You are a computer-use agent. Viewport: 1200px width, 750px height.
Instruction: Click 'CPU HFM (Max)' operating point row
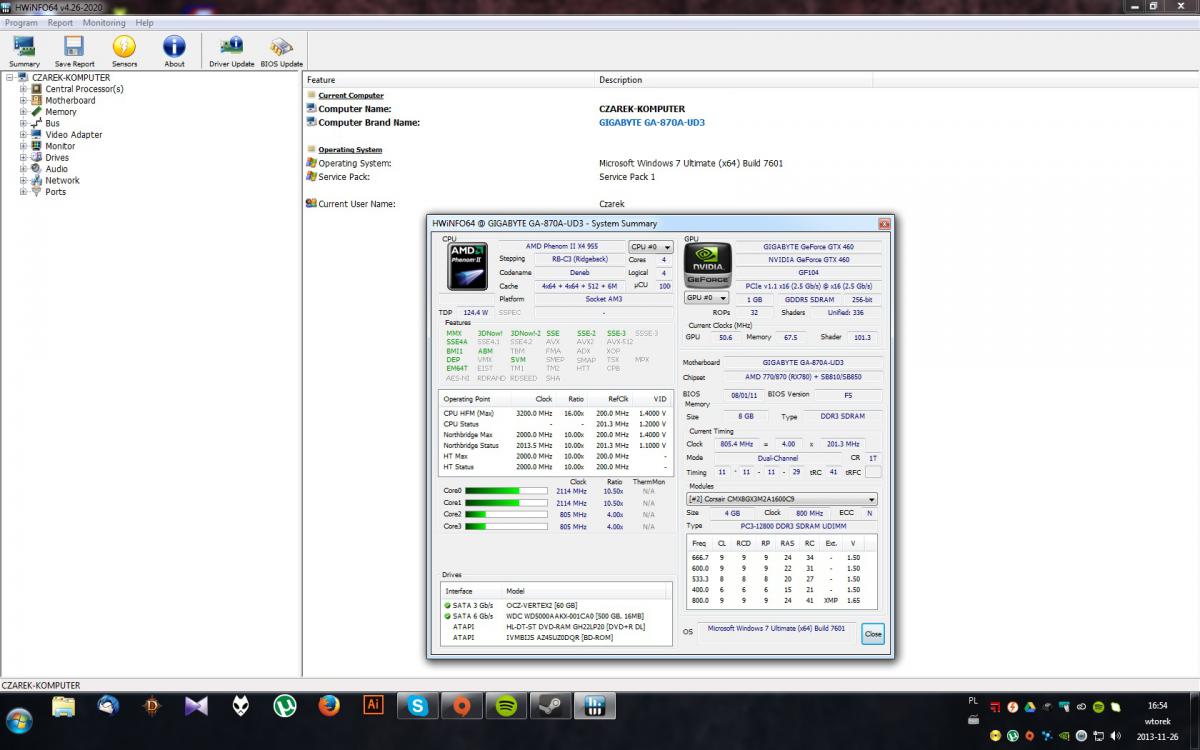tap(554, 413)
